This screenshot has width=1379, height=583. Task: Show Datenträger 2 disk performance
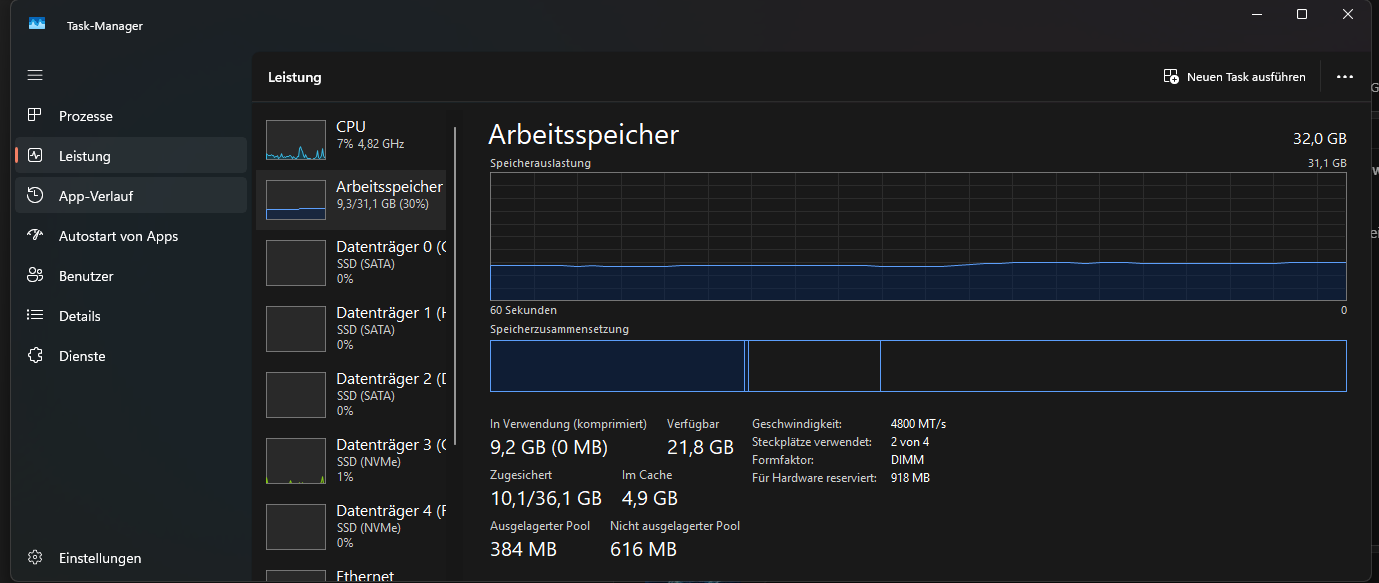pyautogui.click(x=350, y=394)
